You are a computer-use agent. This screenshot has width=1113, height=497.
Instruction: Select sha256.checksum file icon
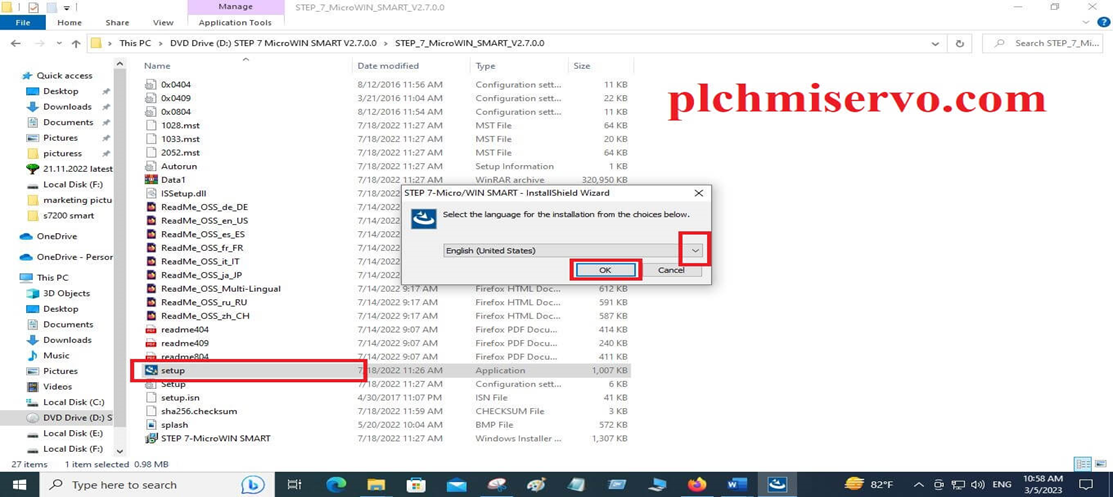coord(150,411)
